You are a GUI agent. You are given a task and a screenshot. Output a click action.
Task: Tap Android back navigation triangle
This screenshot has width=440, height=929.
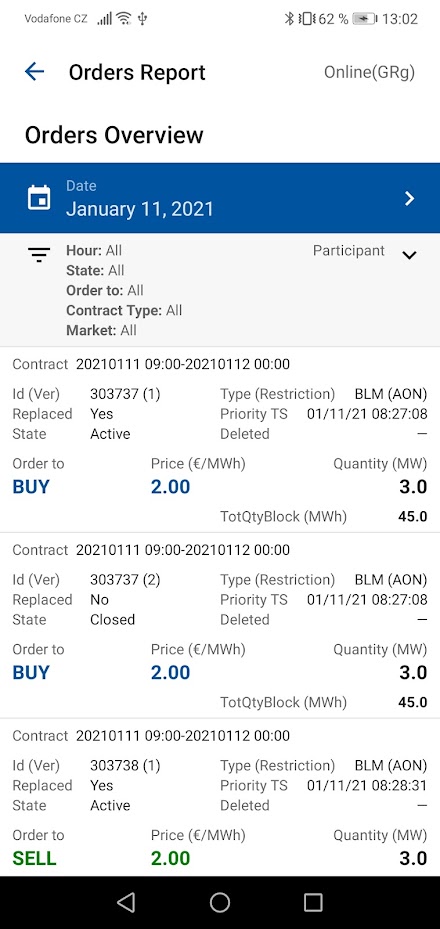[126, 902]
